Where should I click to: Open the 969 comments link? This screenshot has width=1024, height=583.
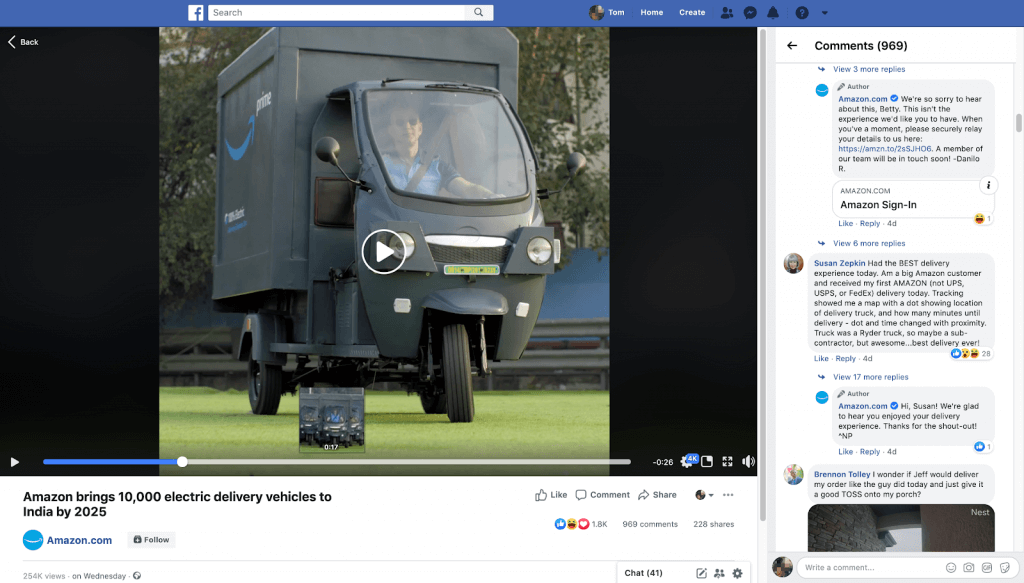click(x=650, y=524)
